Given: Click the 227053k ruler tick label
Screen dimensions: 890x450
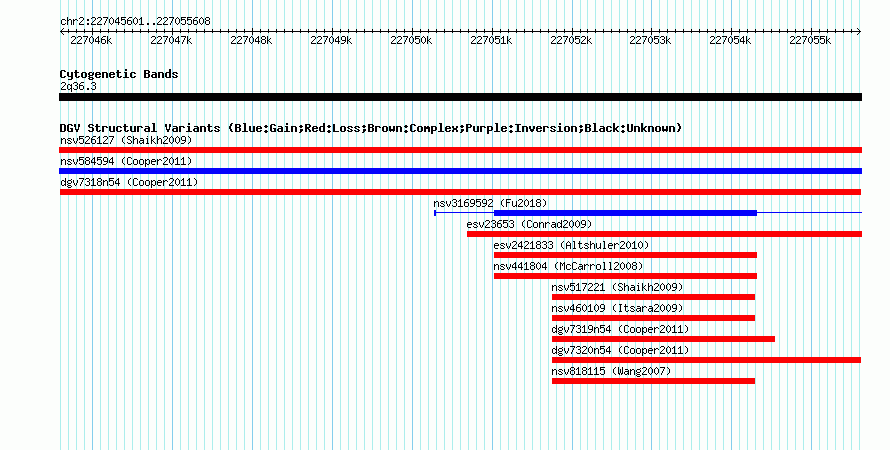Looking at the screenshot, I should tap(650, 40).
